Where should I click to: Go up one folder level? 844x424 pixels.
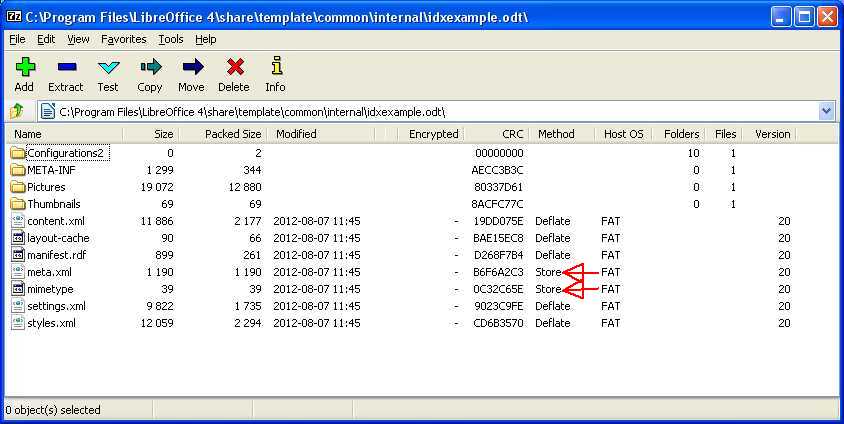tap(17, 112)
